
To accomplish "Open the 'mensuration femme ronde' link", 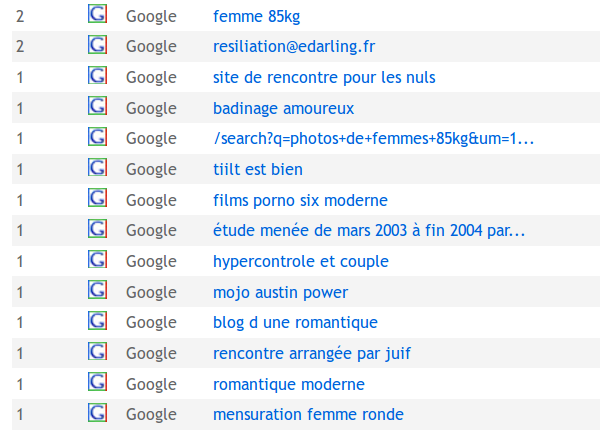I will click(308, 414).
